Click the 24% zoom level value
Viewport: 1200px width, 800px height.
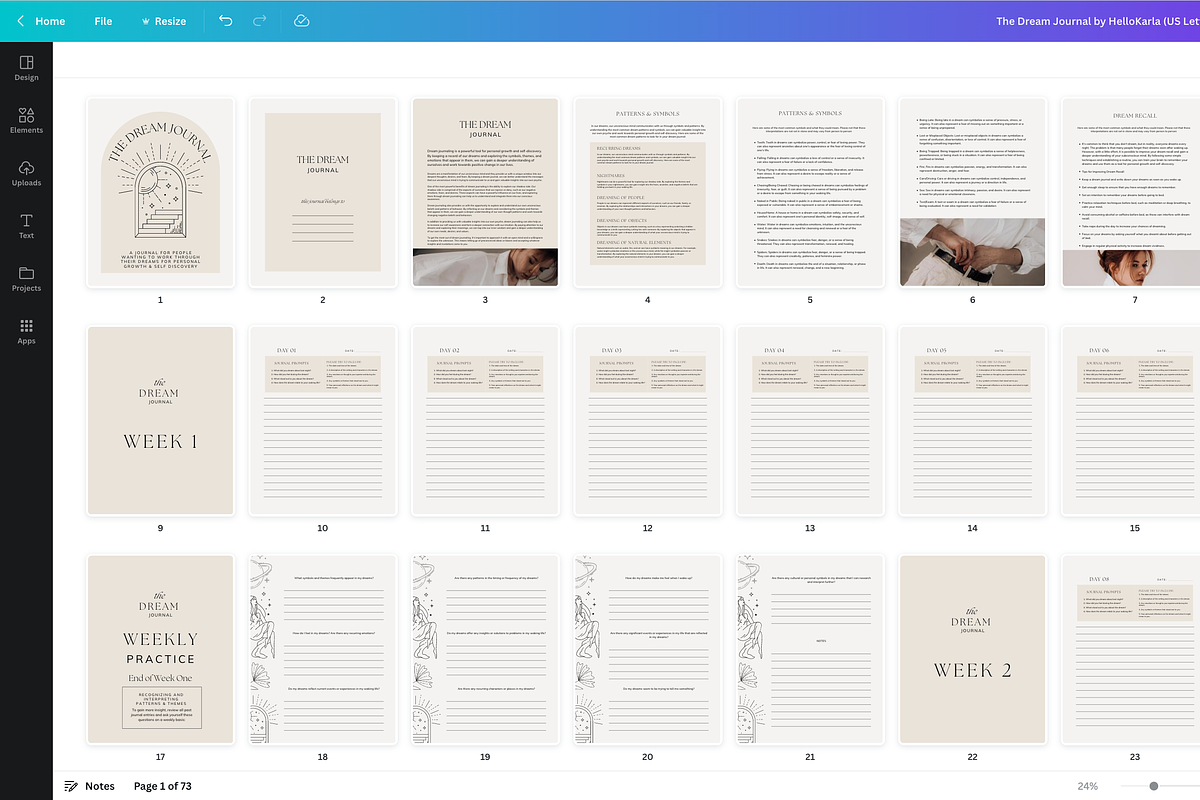point(1087,786)
